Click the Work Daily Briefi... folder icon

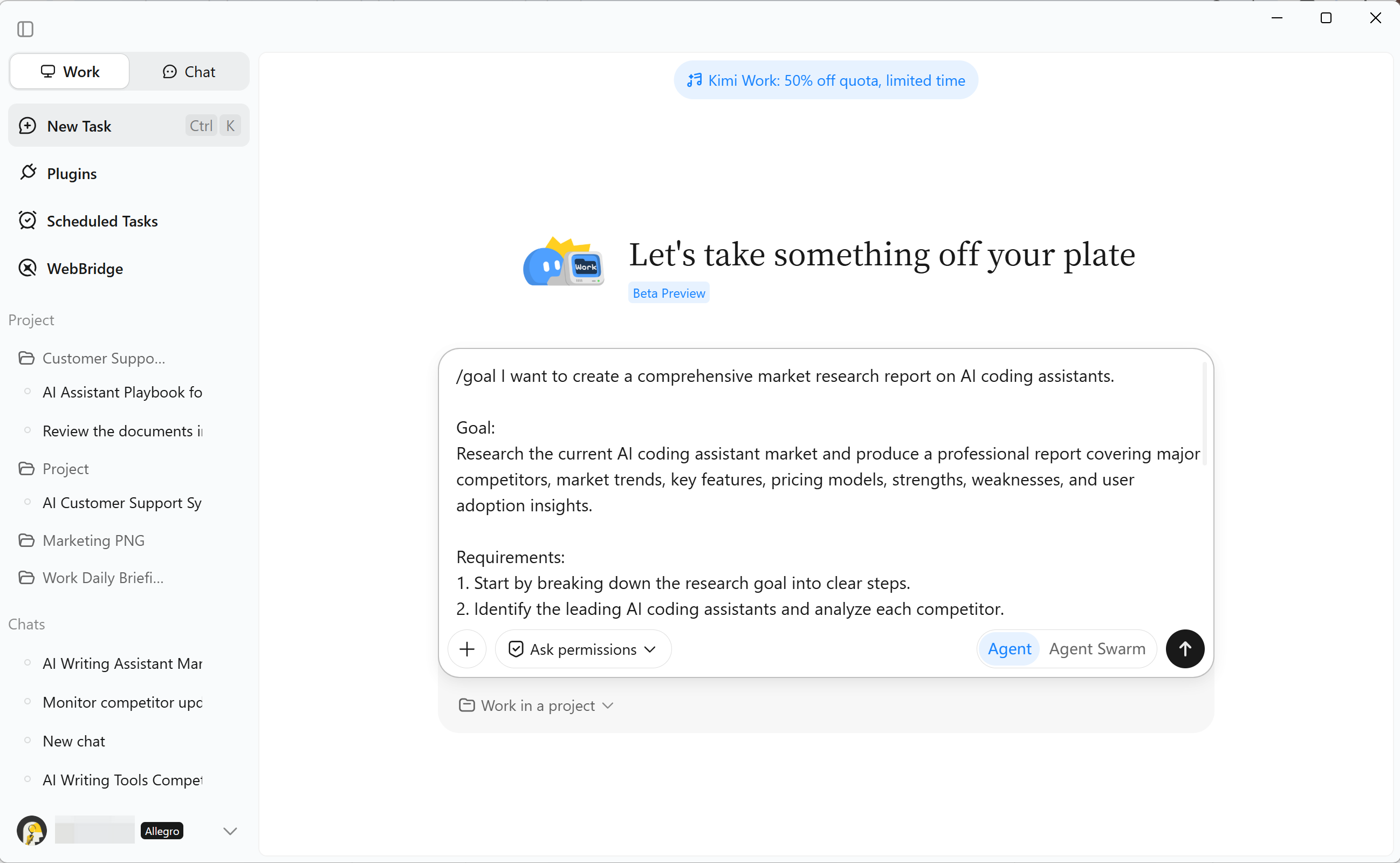pos(26,578)
